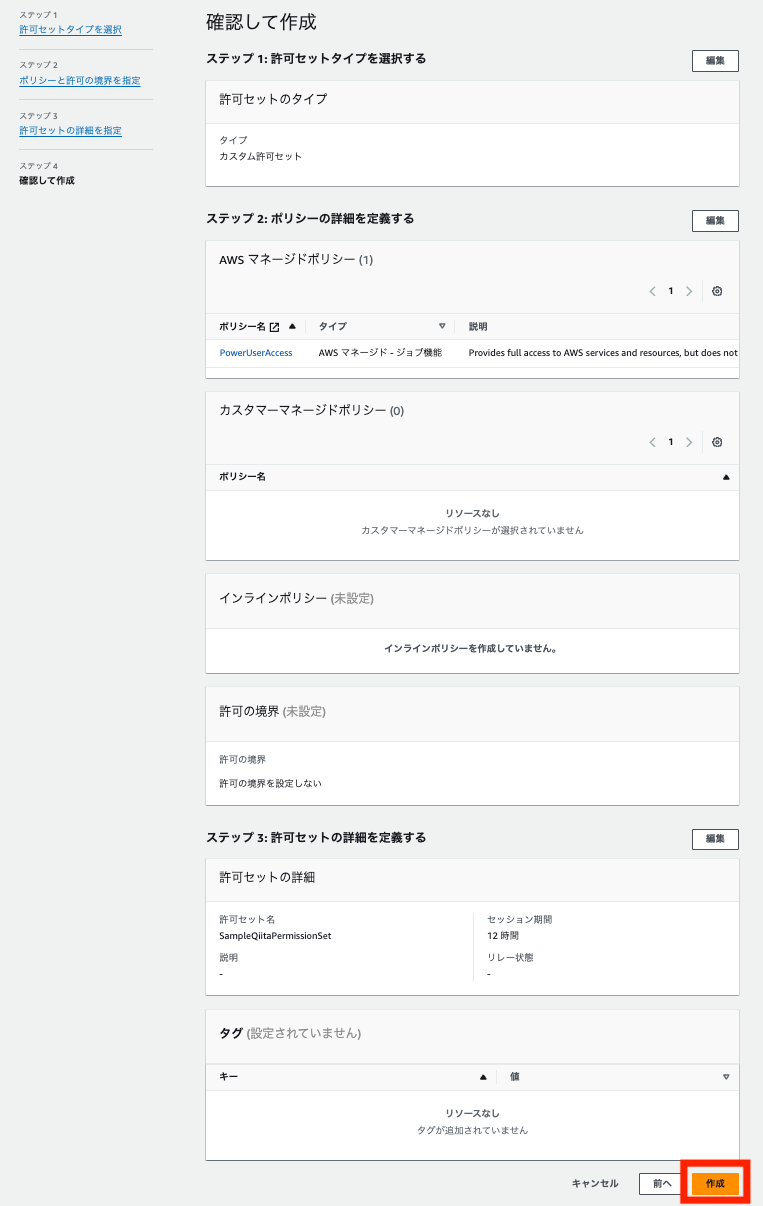Select the カスタム許可セット type value
The width and height of the screenshot is (763, 1206).
(260, 156)
